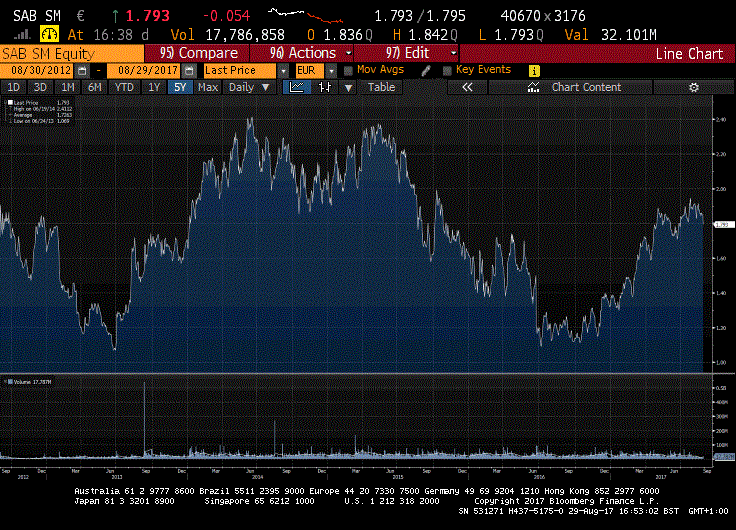Click the high price 1.842
736x530 pixels.
coord(429,34)
